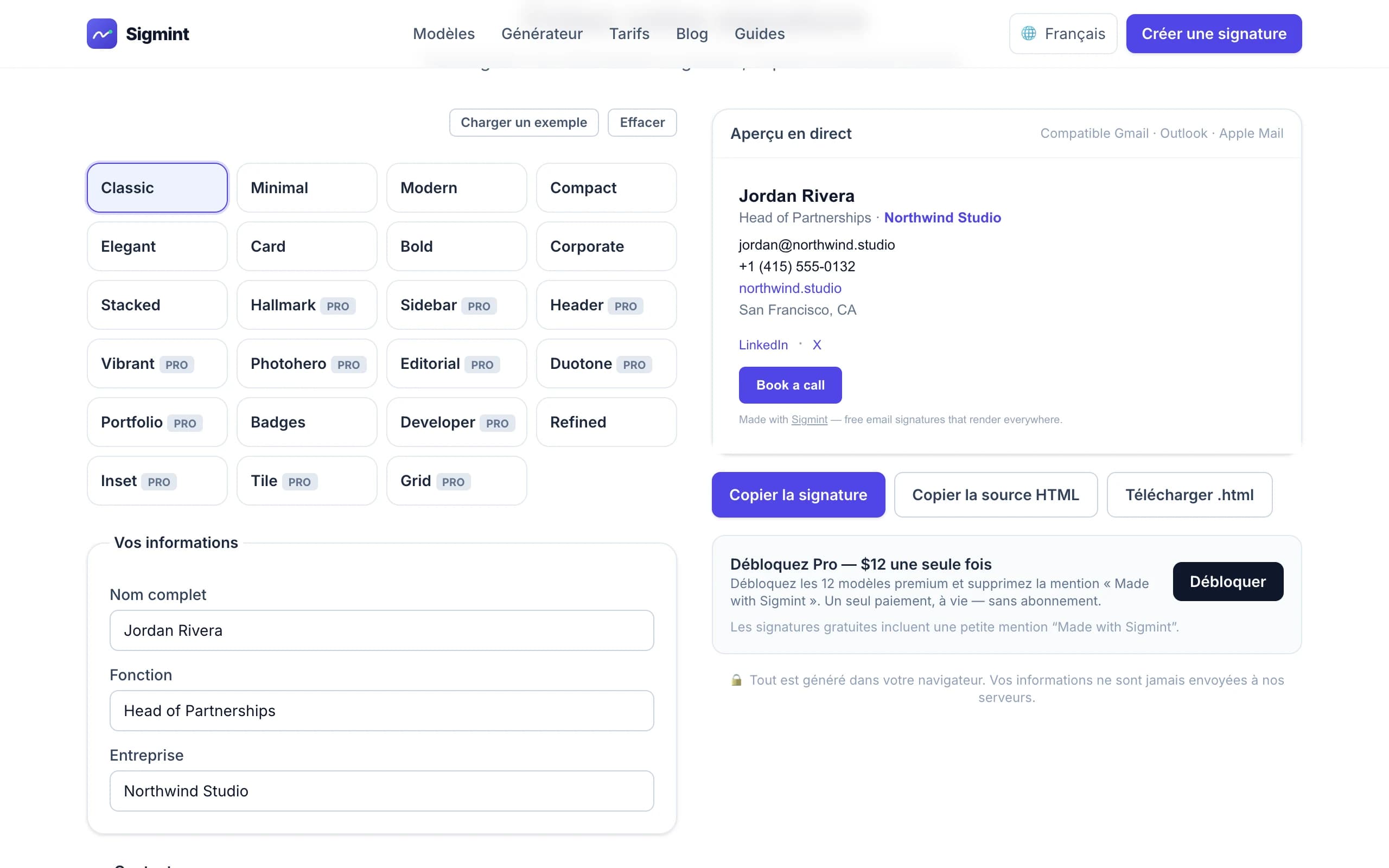Click the Débloquer button
The height and width of the screenshot is (868, 1389).
click(x=1228, y=582)
